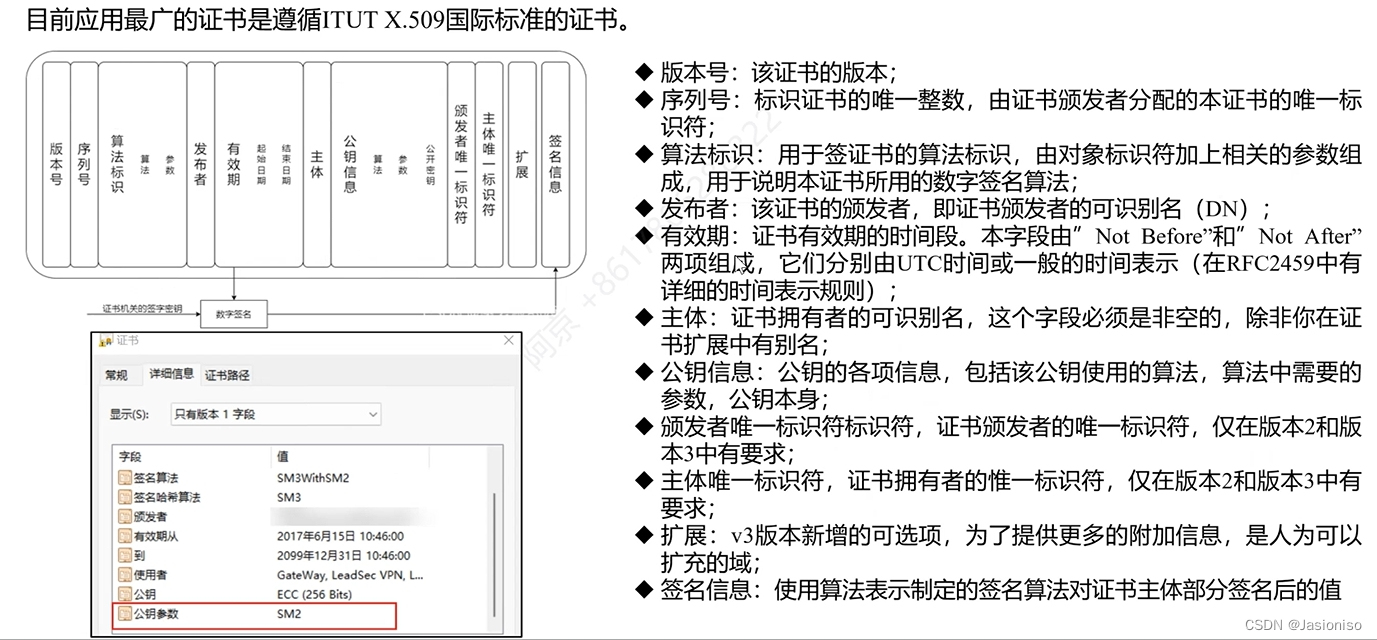Click the 使用者 field icon

pos(125,575)
